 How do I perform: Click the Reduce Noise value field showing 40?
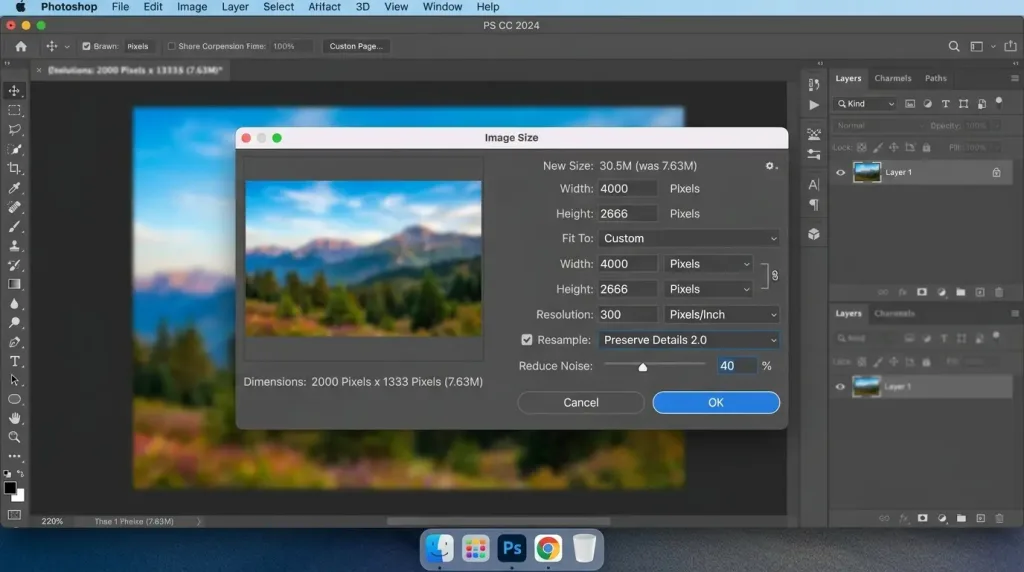coord(736,366)
